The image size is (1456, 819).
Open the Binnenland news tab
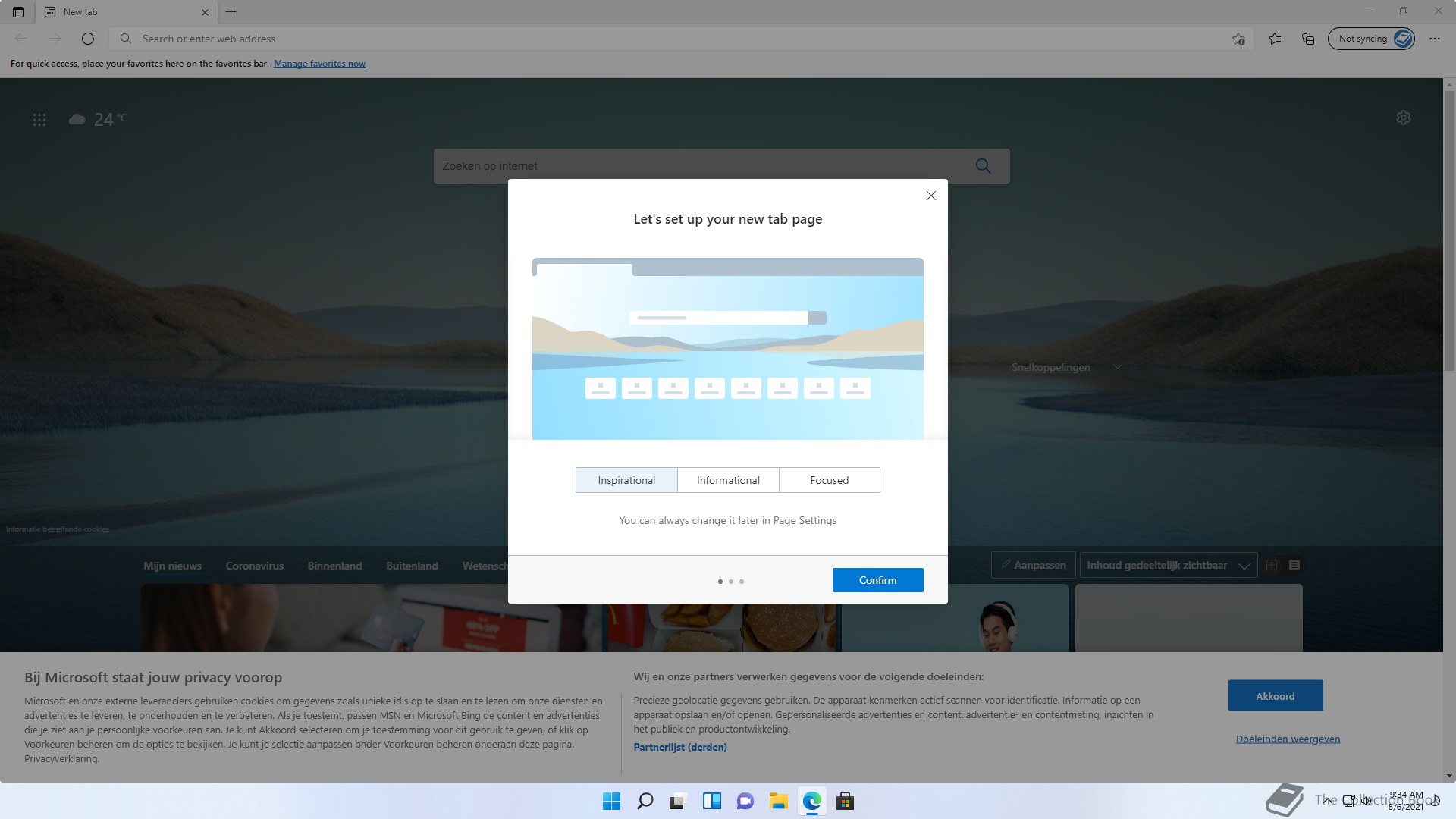(335, 566)
